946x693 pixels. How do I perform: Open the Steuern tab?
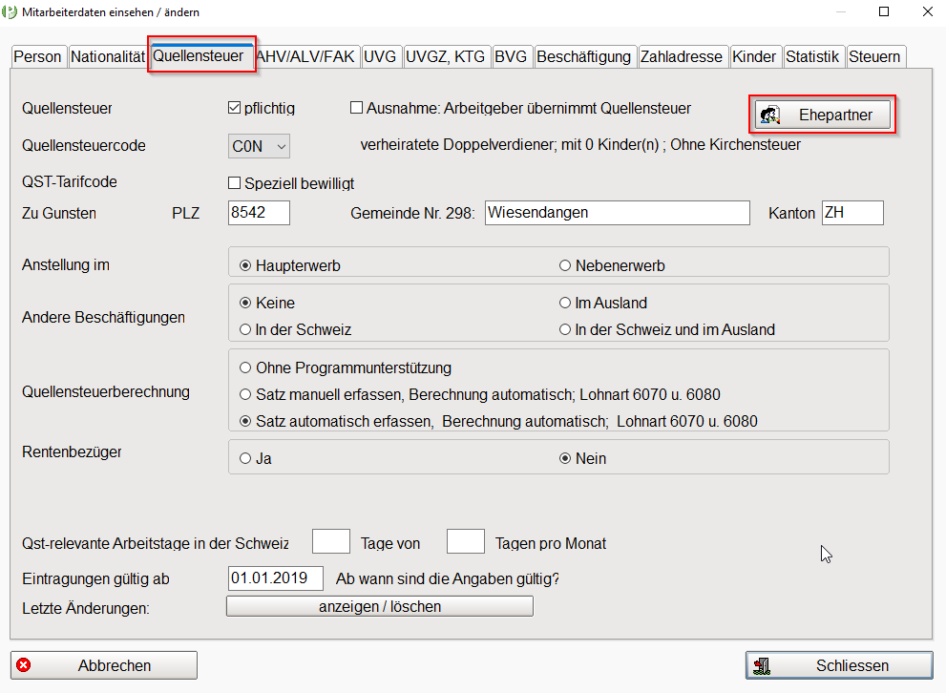875,57
